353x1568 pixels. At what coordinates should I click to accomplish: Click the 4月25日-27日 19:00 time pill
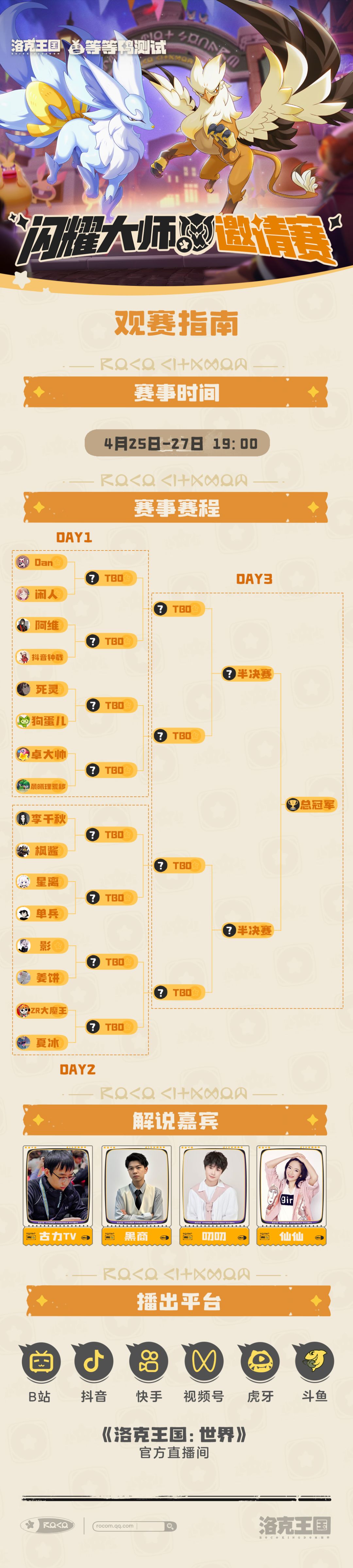click(x=176, y=443)
